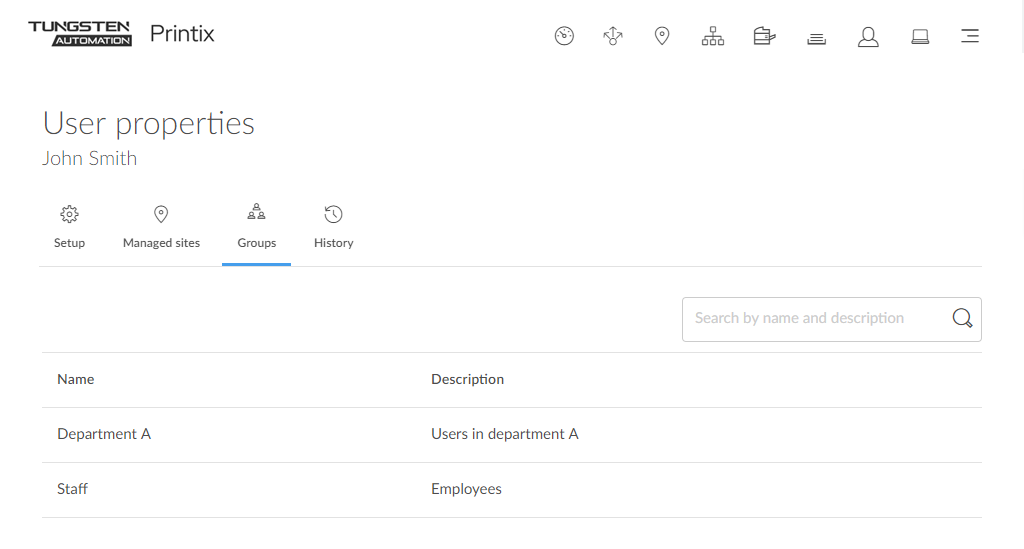Image resolution: width=1024 pixels, height=549 pixels.
Task: Select the Groups tab
Action: [x=257, y=227]
